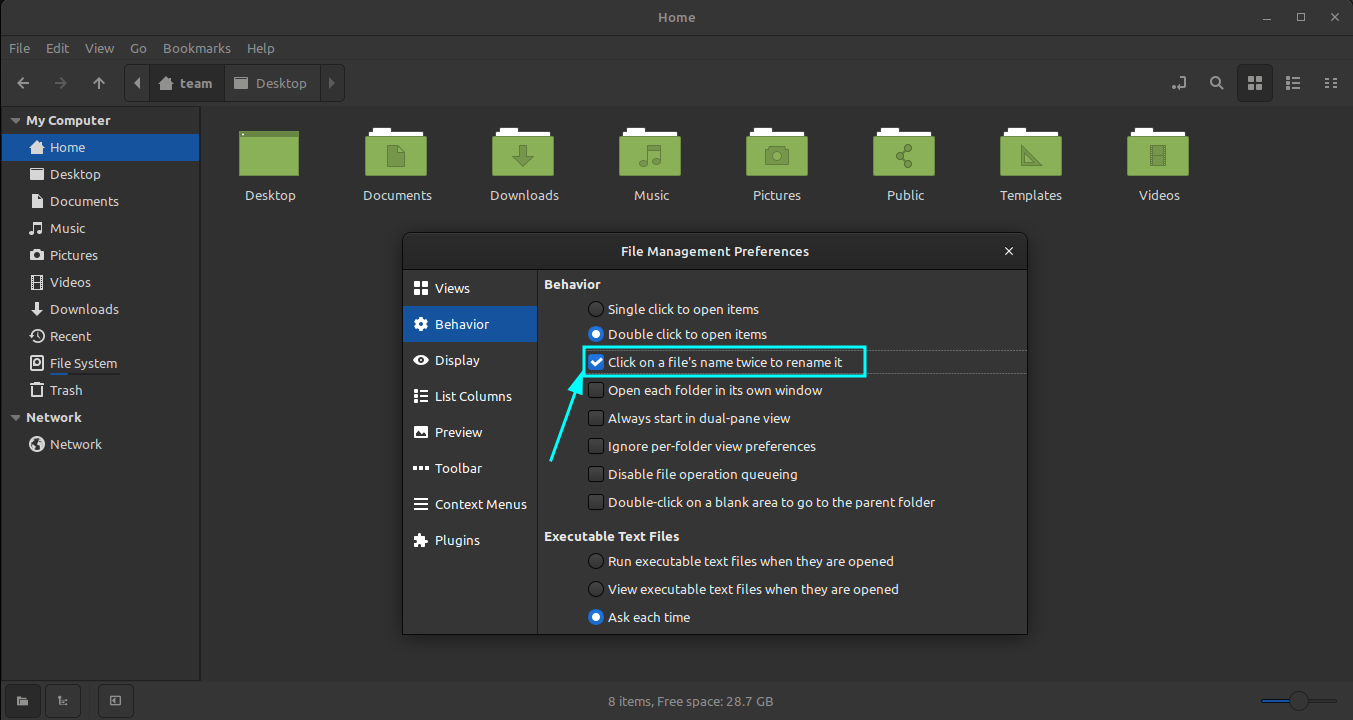Select the Behavior preferences tab
1353x720 pixels.
point(470,324)
